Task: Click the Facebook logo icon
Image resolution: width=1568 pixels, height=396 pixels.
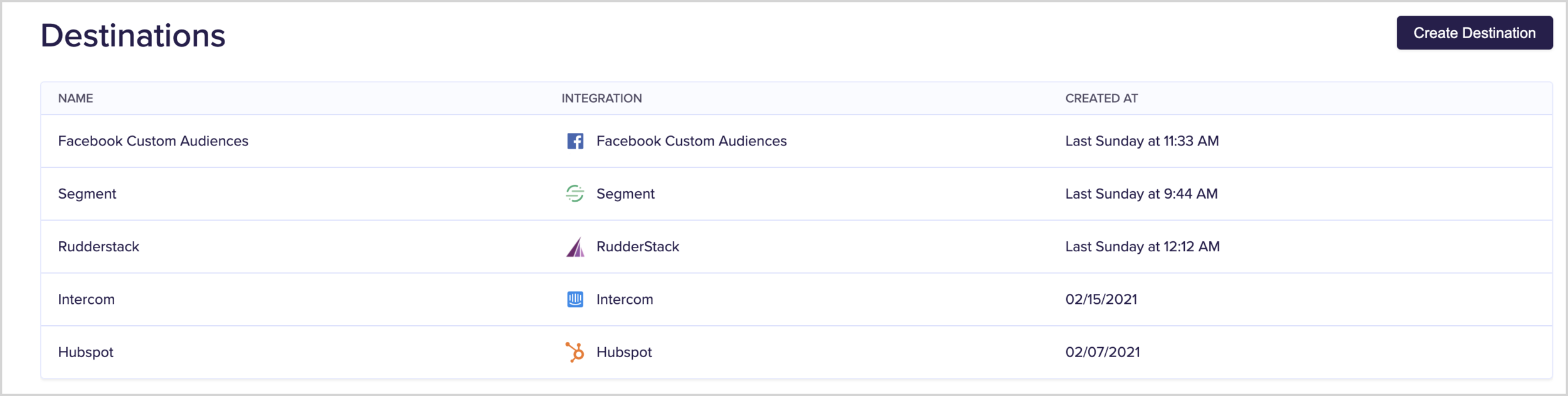Action: [575, 141]
